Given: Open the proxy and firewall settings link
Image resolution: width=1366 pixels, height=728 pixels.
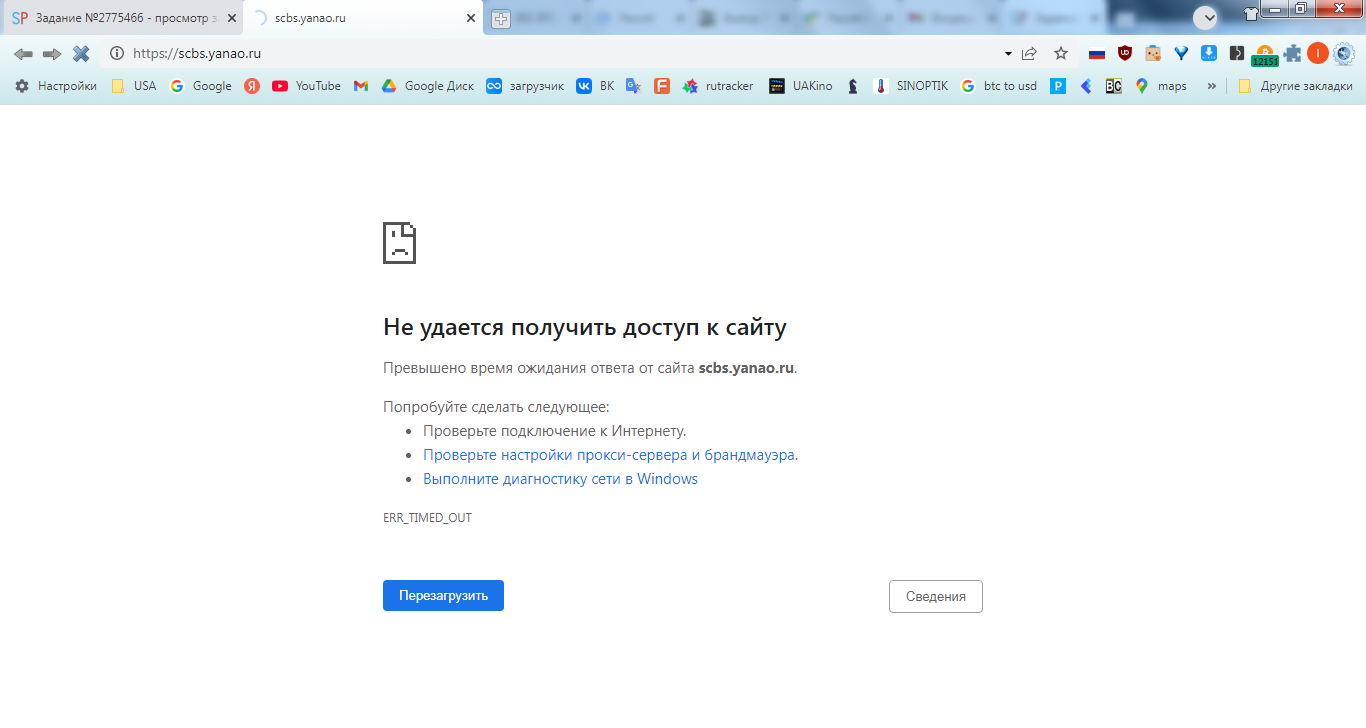Looking at the screenshot, I should 609,455.
